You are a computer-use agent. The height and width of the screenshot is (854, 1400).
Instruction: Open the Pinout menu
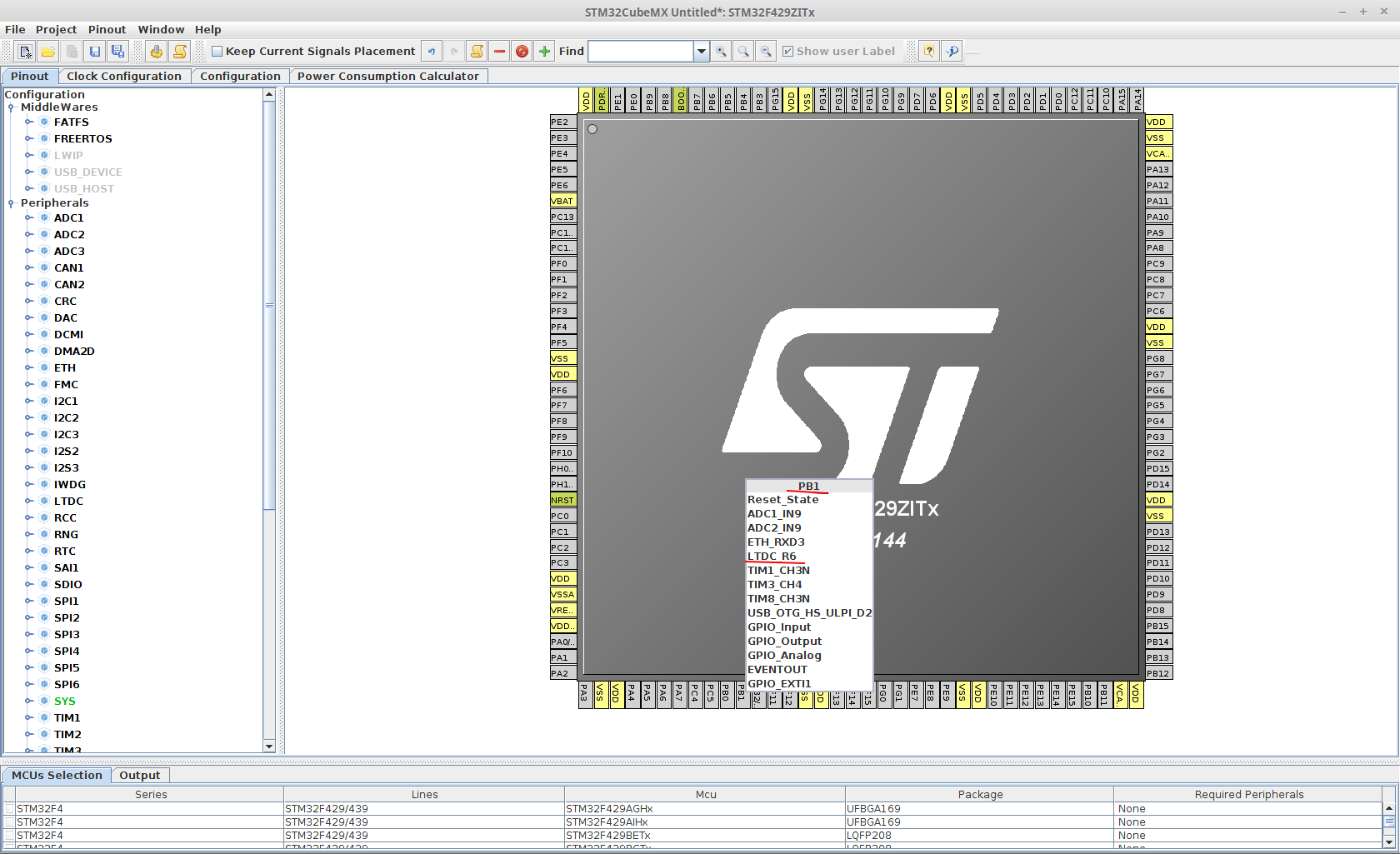click(x=107, y=29)
